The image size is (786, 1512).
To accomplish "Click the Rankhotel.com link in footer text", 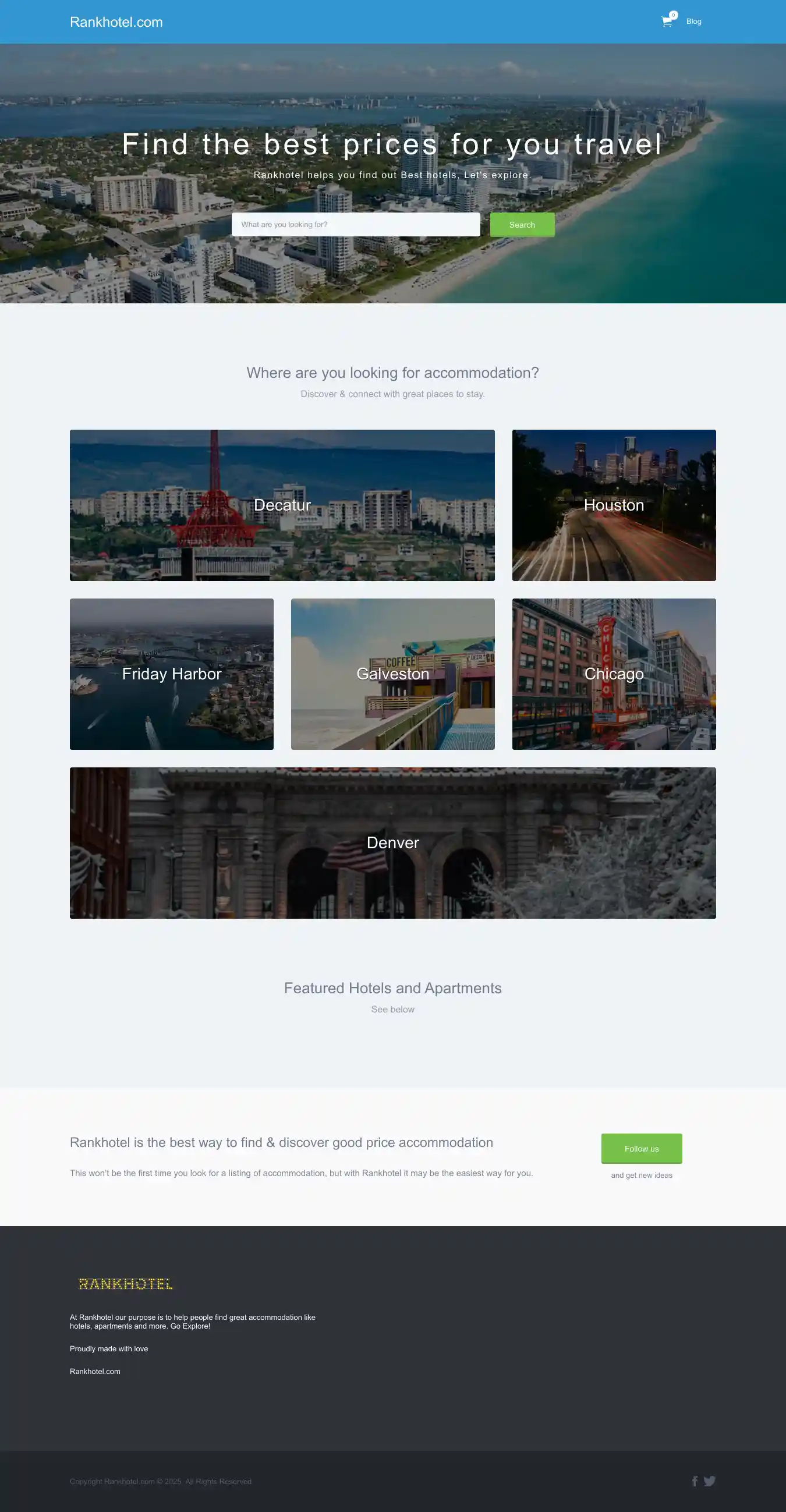I will tap(95, 1371).
